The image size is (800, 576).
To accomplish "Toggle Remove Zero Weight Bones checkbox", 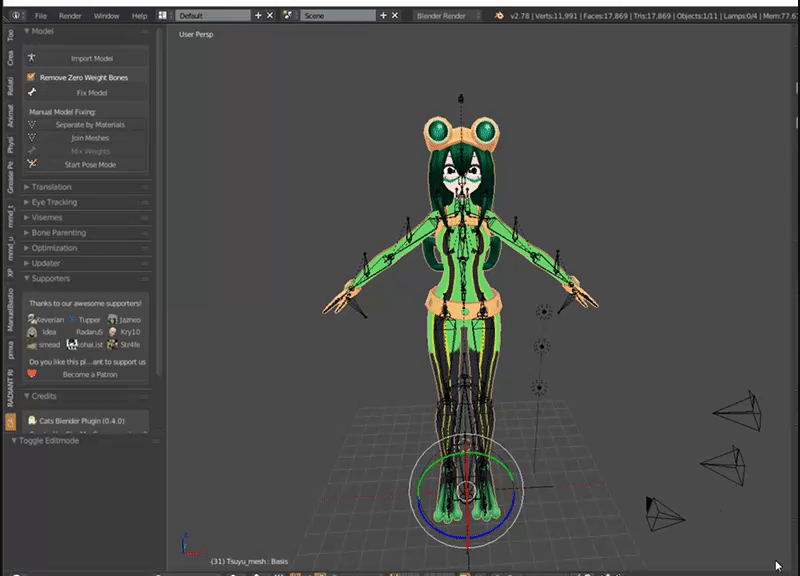I will click(31, 77).
